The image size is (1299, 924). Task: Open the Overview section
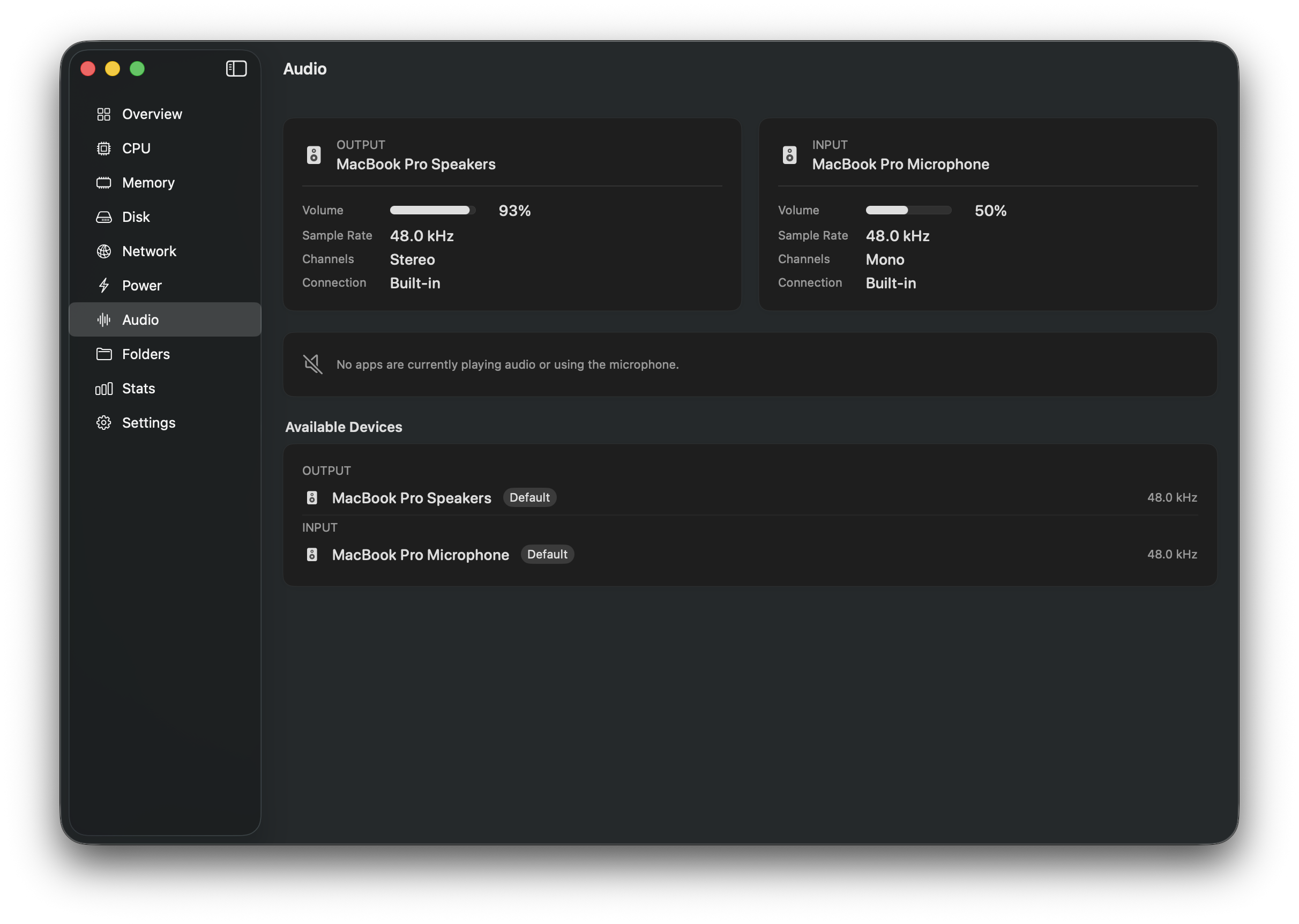pos(165,114)
